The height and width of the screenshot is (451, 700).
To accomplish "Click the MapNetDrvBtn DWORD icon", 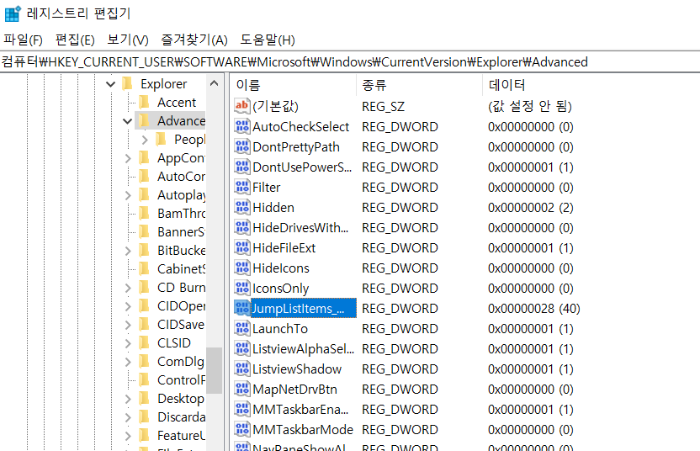I will [242, 389].
